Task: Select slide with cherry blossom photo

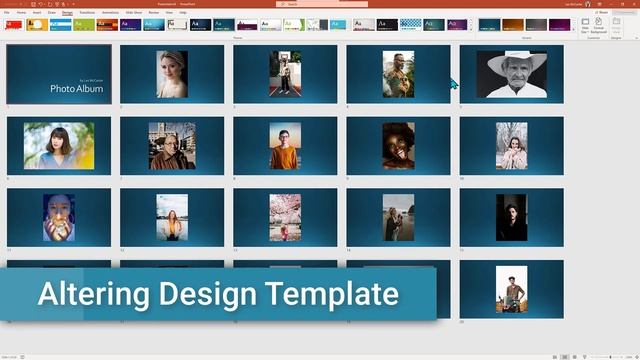Action: pos(285,217)
